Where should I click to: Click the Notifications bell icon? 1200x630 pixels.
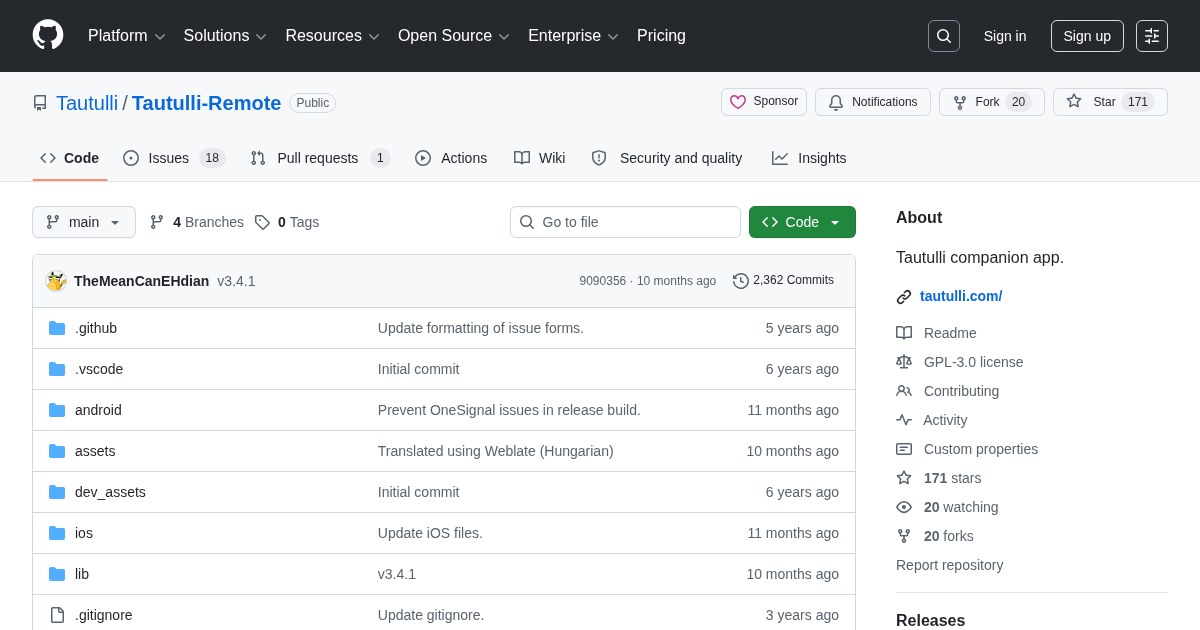coord(836,102)
